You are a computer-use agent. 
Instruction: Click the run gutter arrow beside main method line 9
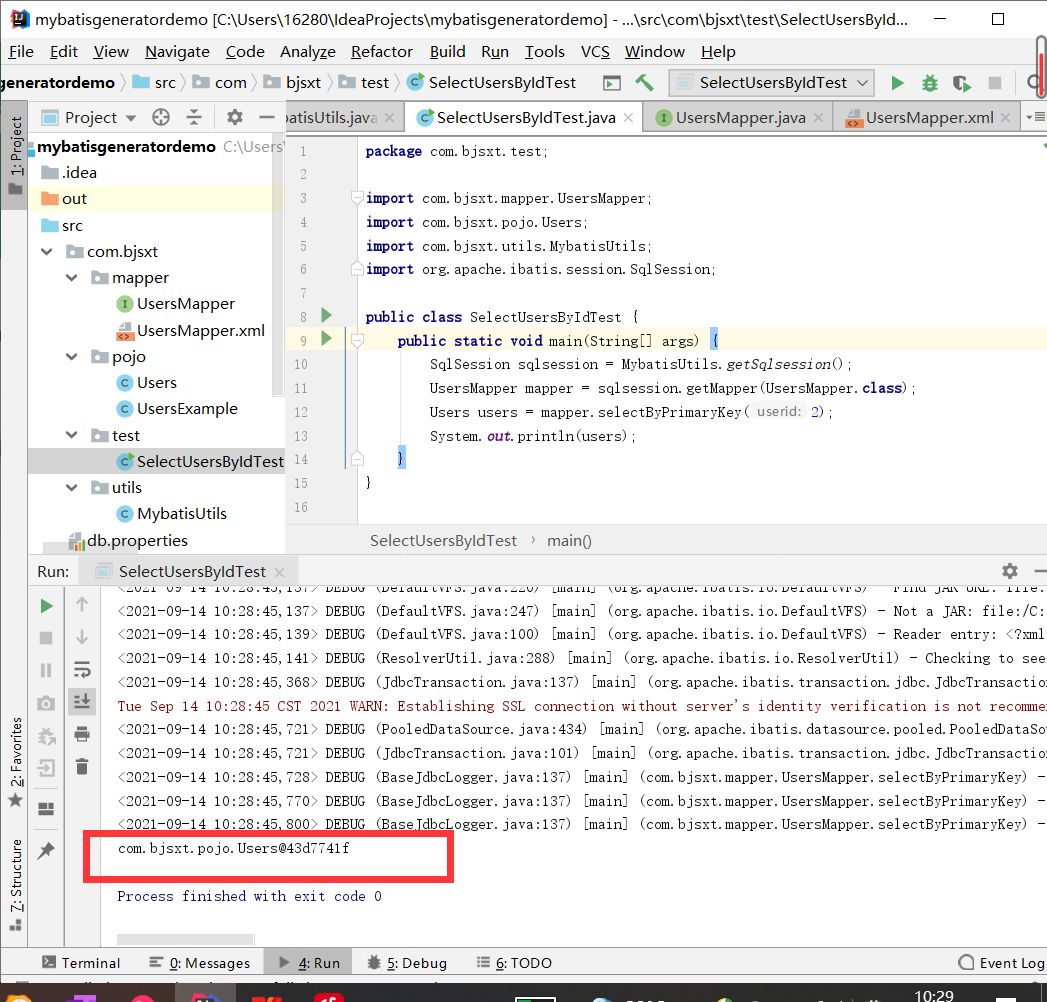click(x=327, y=338)
